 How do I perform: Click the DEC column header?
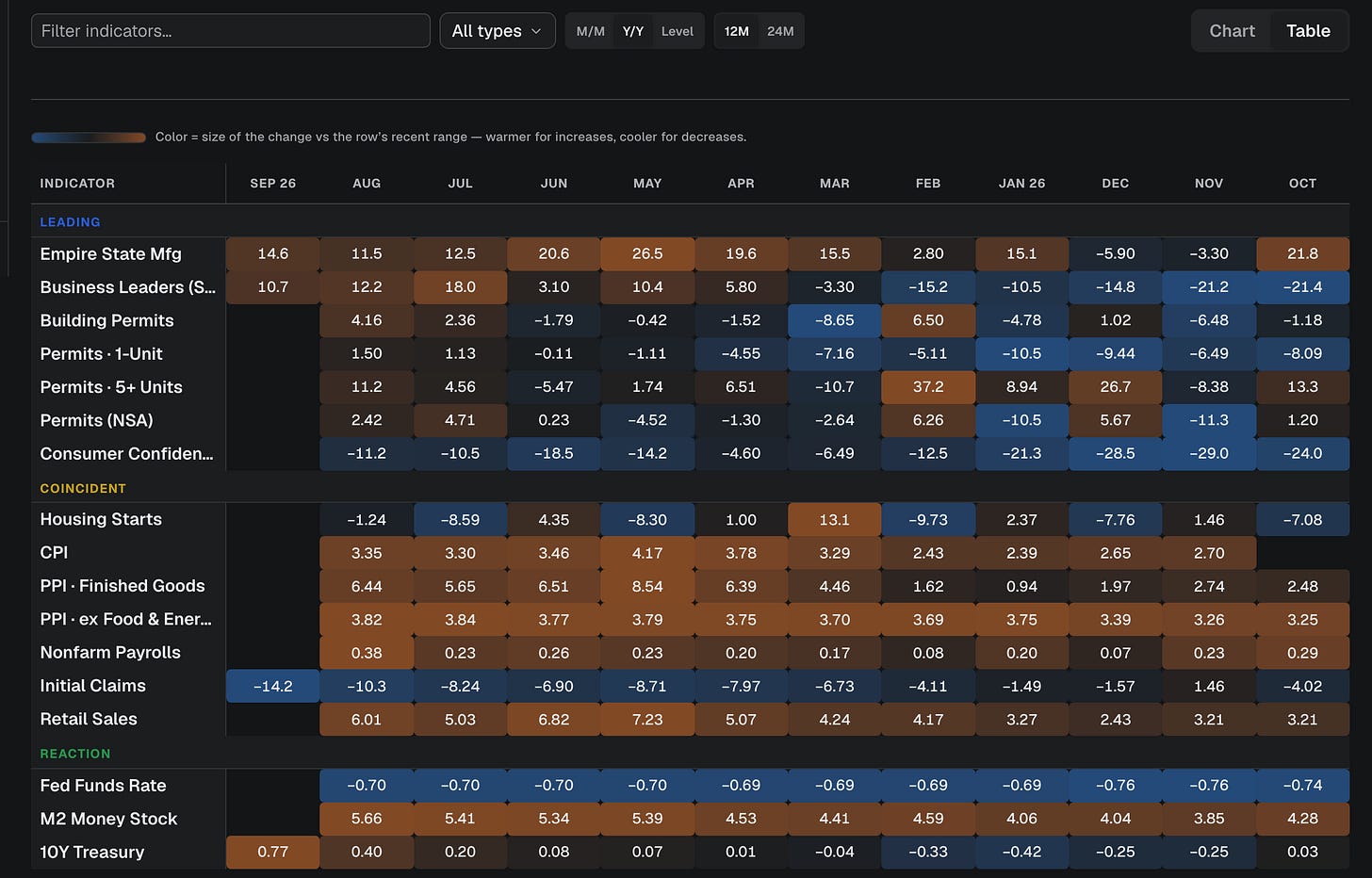click(x=1116, y=184)
